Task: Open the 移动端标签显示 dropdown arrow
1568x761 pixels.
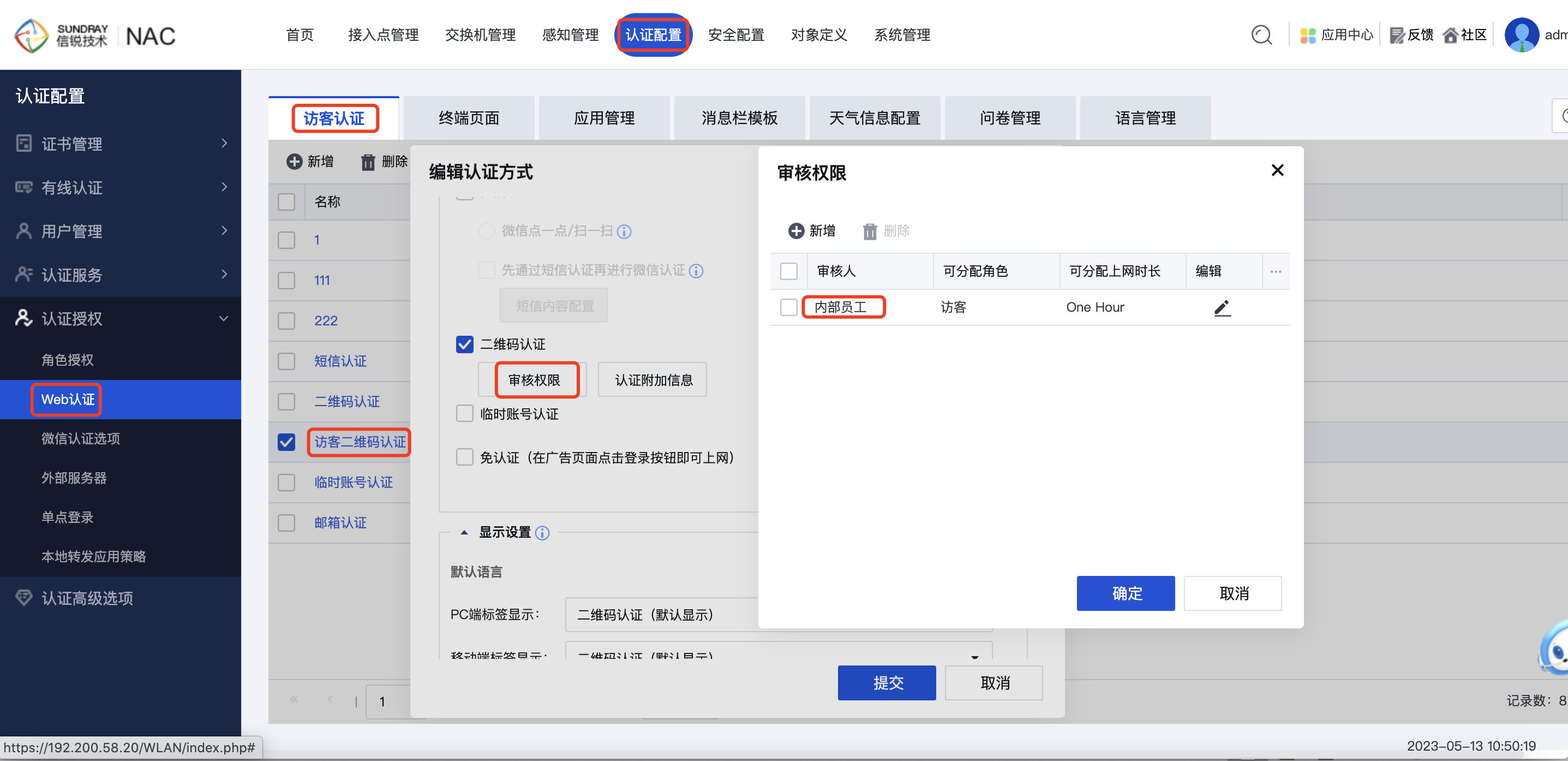Action: 974,656
